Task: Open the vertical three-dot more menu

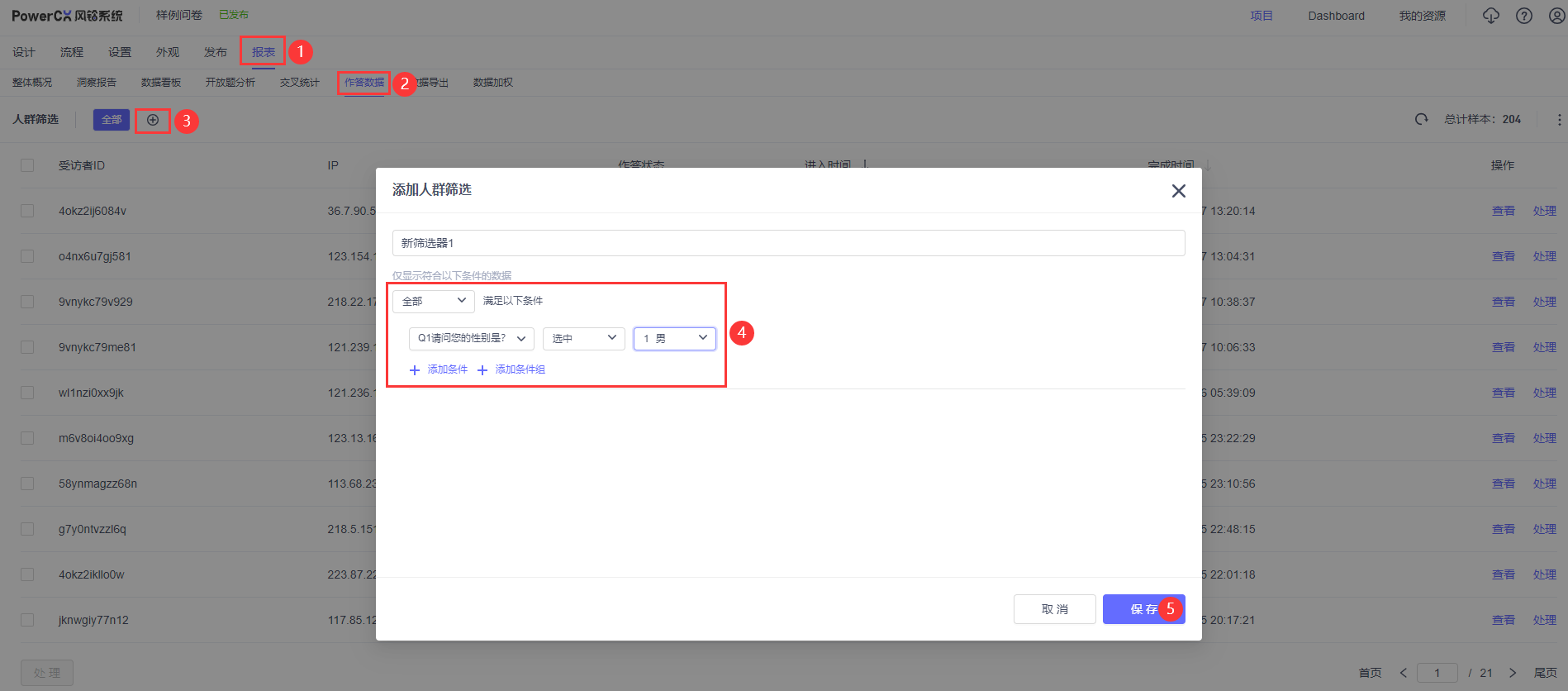Action: [x=1559, y=120]
